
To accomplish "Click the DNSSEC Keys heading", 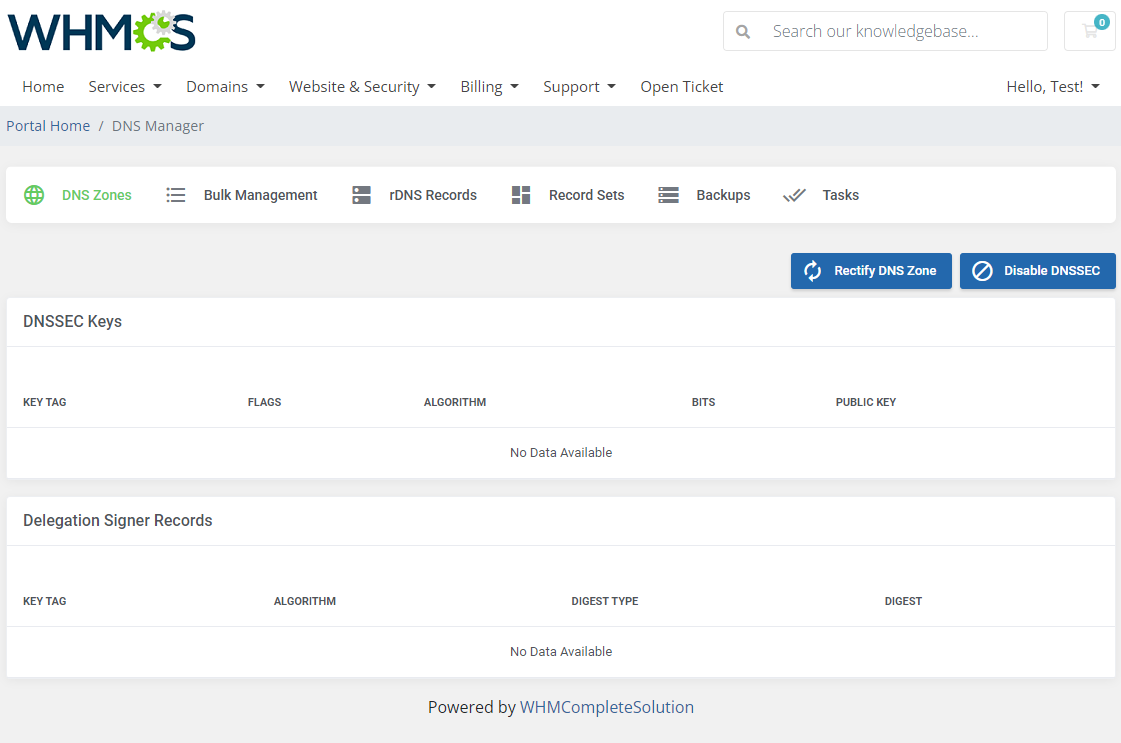I will point(72,322).
